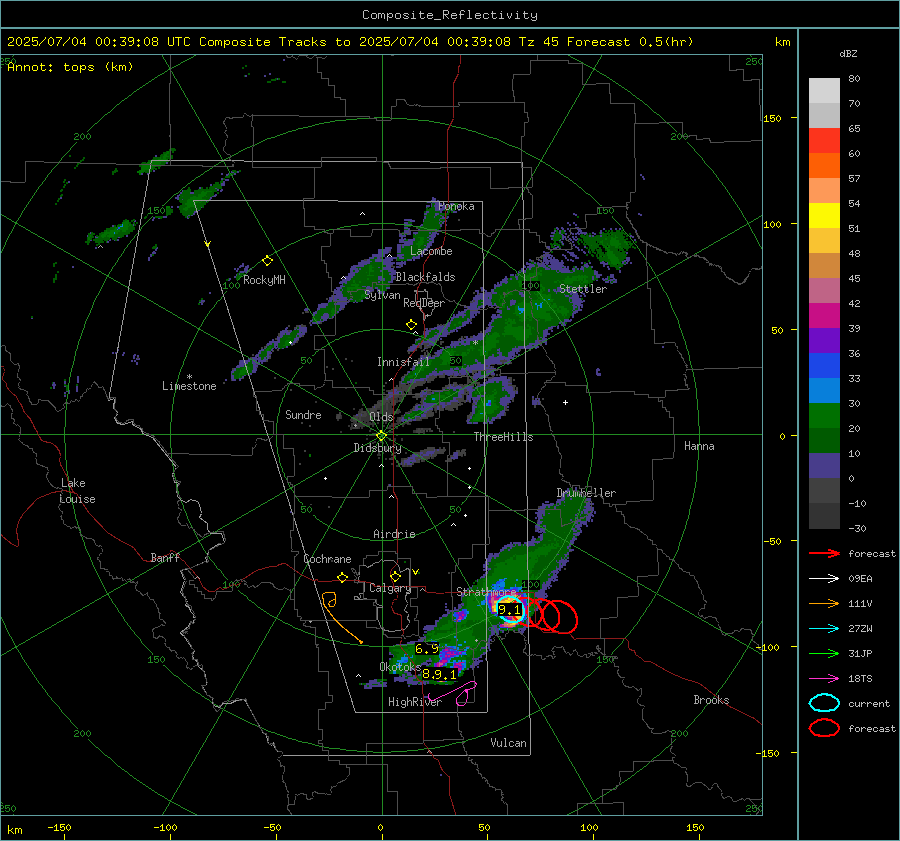Click the Stettler city label

[583, 289]
